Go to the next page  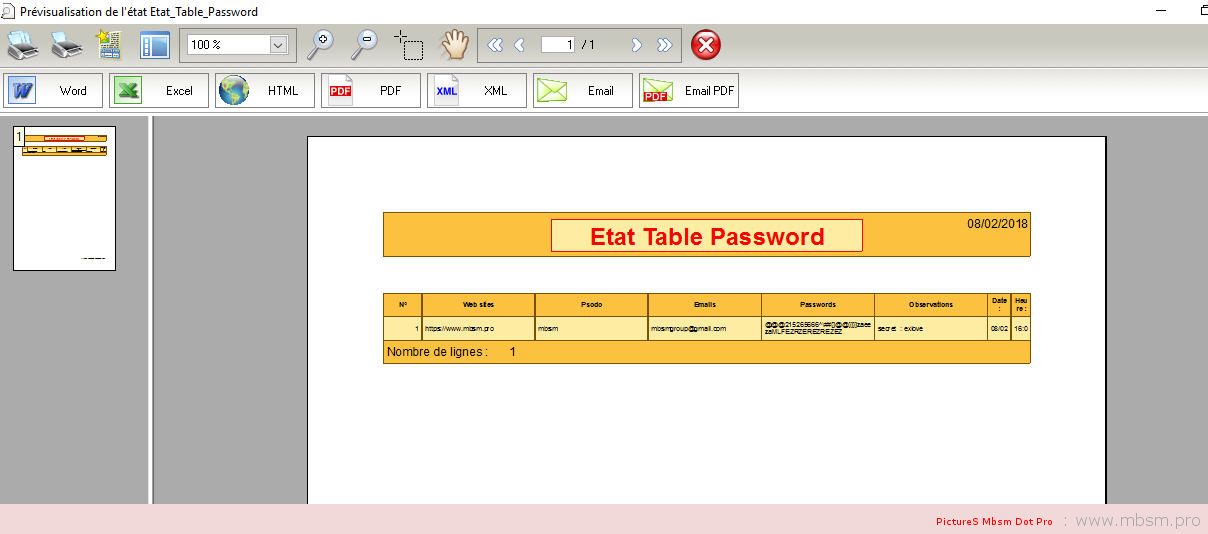[636, 45]
